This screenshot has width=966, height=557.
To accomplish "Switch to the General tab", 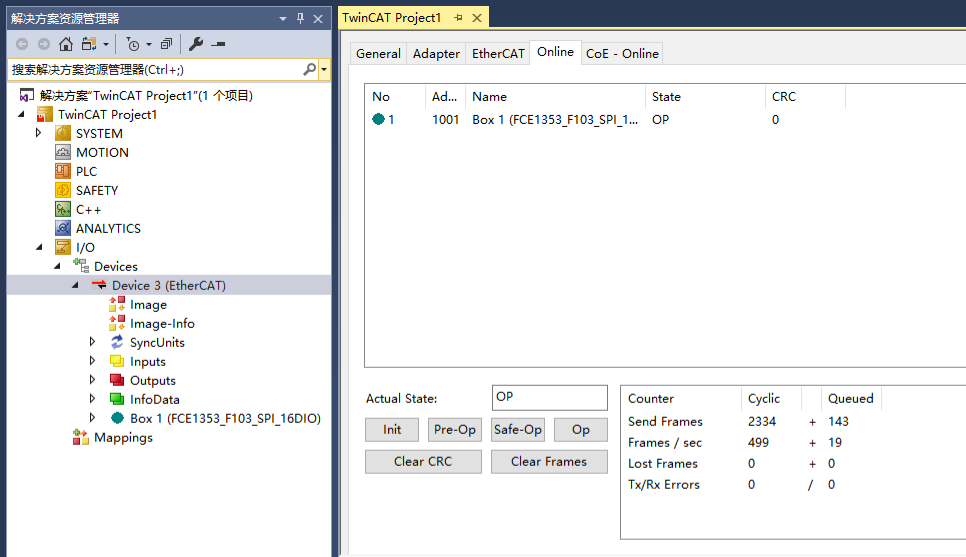I will (x=378, y=54).
